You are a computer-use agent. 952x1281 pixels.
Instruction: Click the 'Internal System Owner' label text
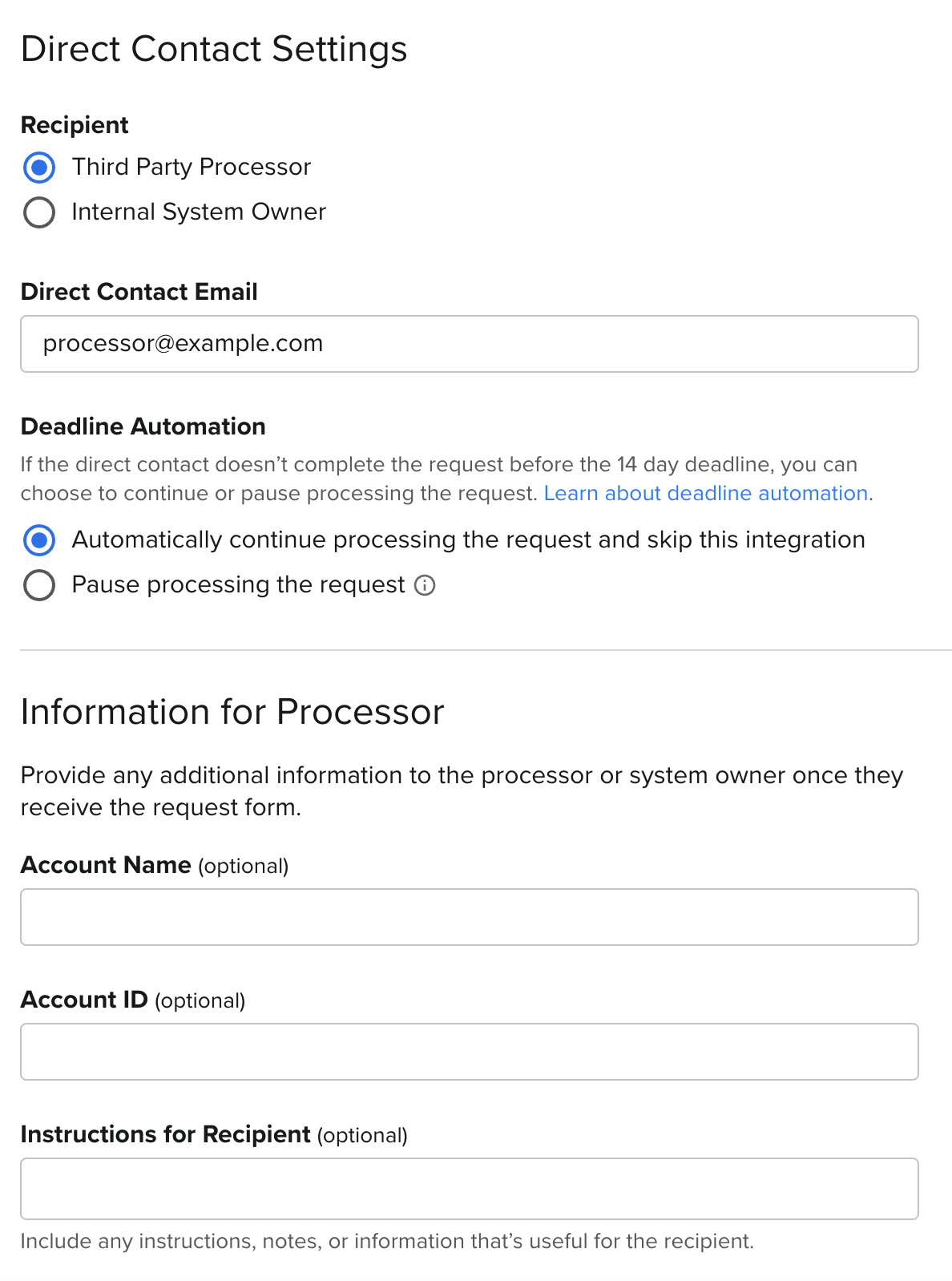[199, 212]
